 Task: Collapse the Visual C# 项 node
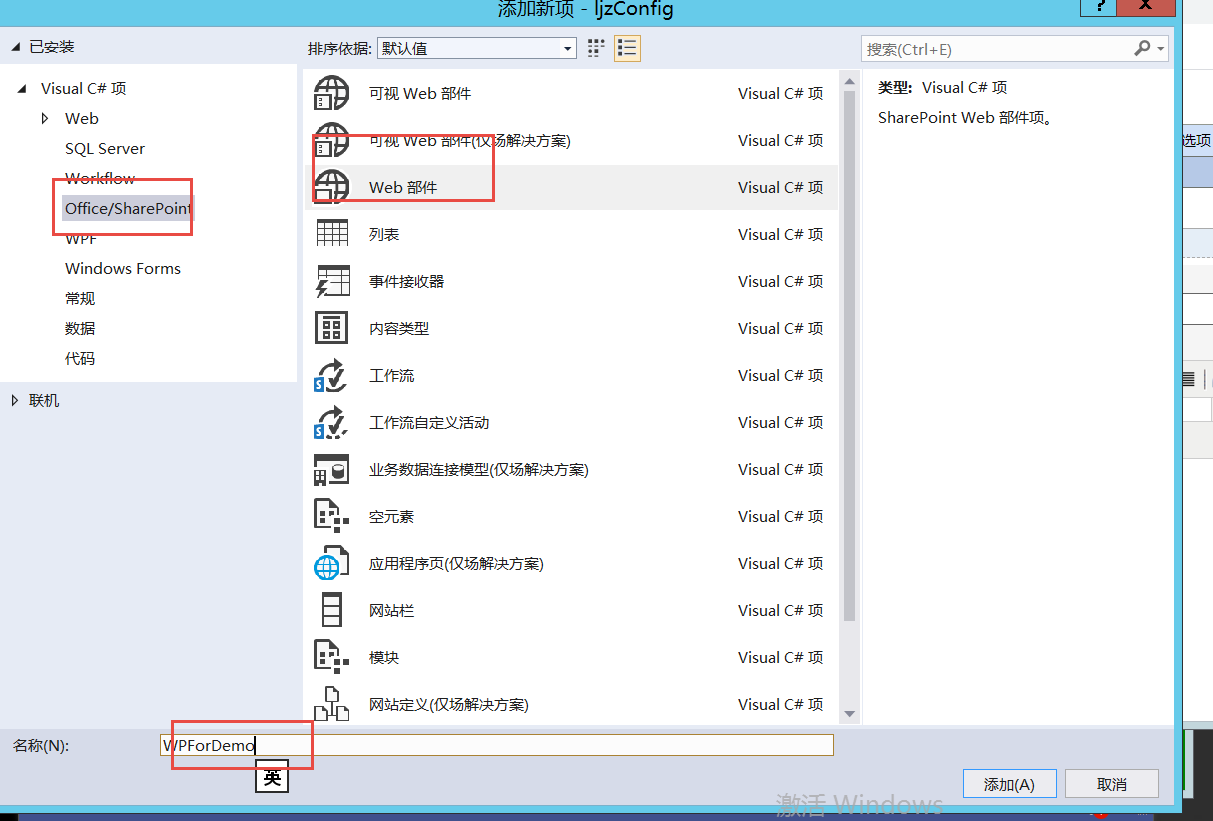point(22,89)
